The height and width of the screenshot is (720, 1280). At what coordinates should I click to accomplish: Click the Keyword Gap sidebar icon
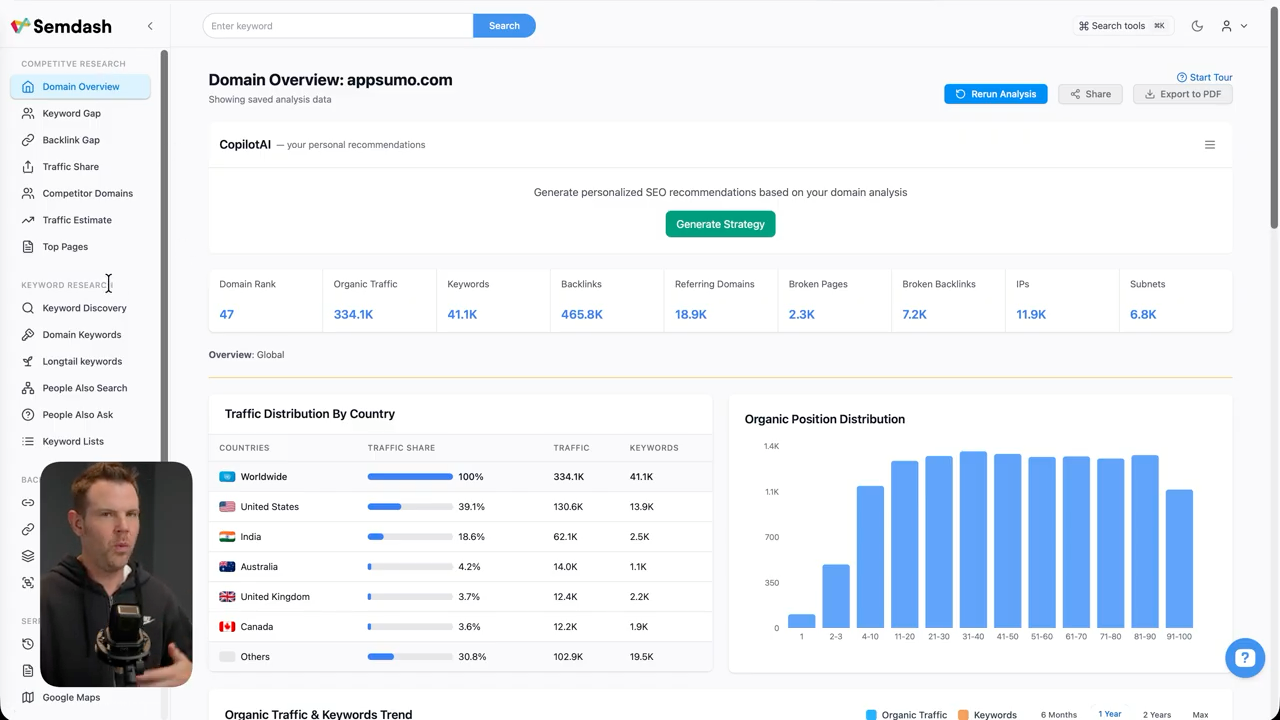pyautogui.click(x=28, y=113)
